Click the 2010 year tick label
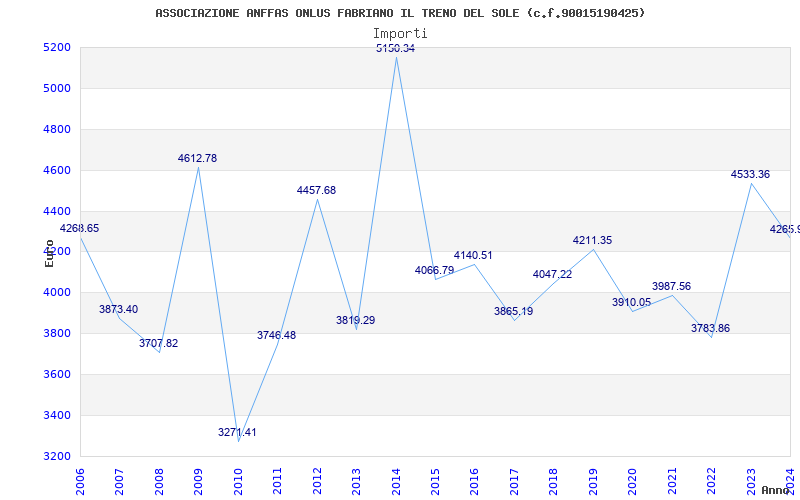800x500 pixels. click(238, 482)
